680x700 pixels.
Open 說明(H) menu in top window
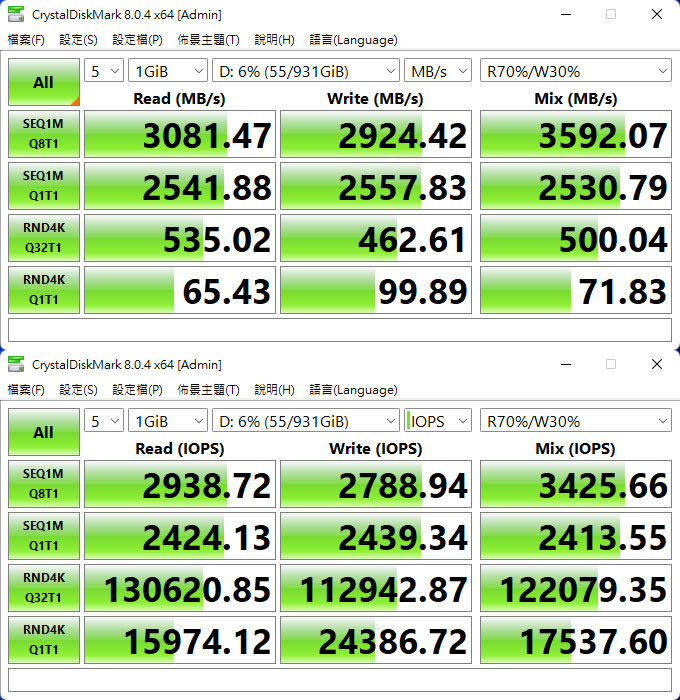(274, 40)
